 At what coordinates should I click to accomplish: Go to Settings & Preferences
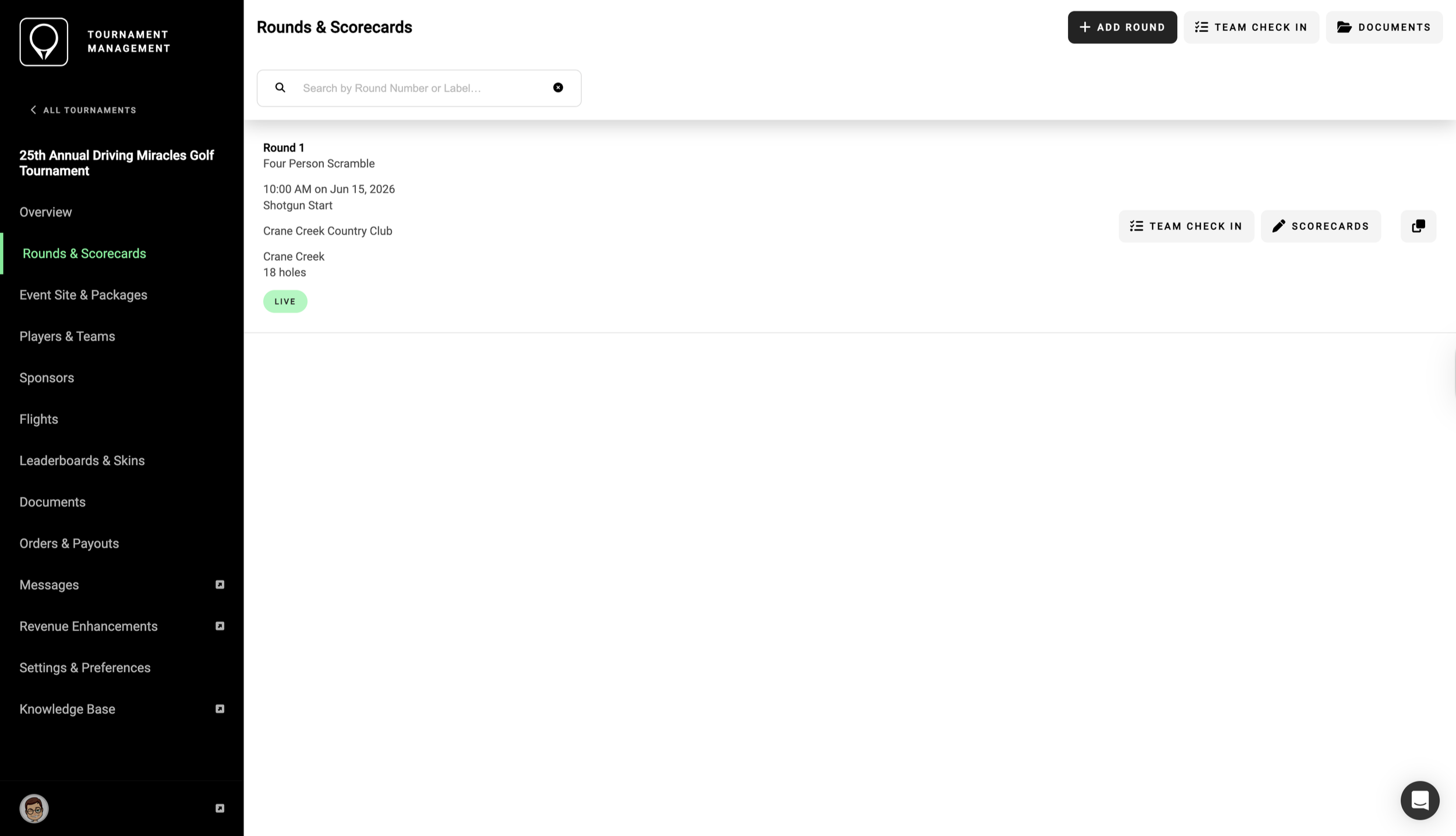pyautogui.click(x=84, y=668)
